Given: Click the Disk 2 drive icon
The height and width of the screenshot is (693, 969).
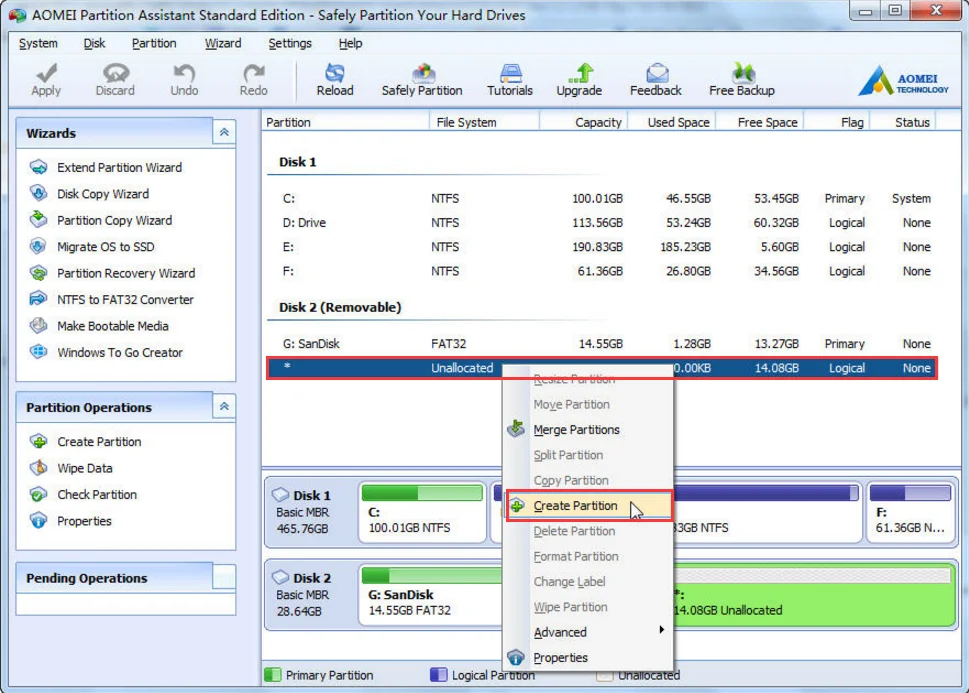Looking at the screenshot, I should point(281,577).
